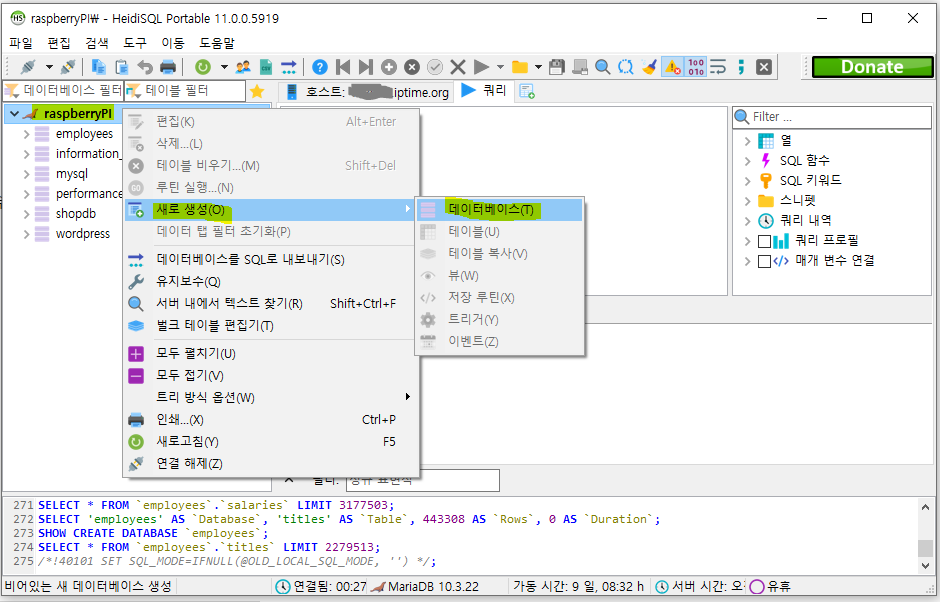This screenshot has width=940, height=602.
Task: Choose 연결 해제(Z) menu entry
Action: tap(271, 463)
